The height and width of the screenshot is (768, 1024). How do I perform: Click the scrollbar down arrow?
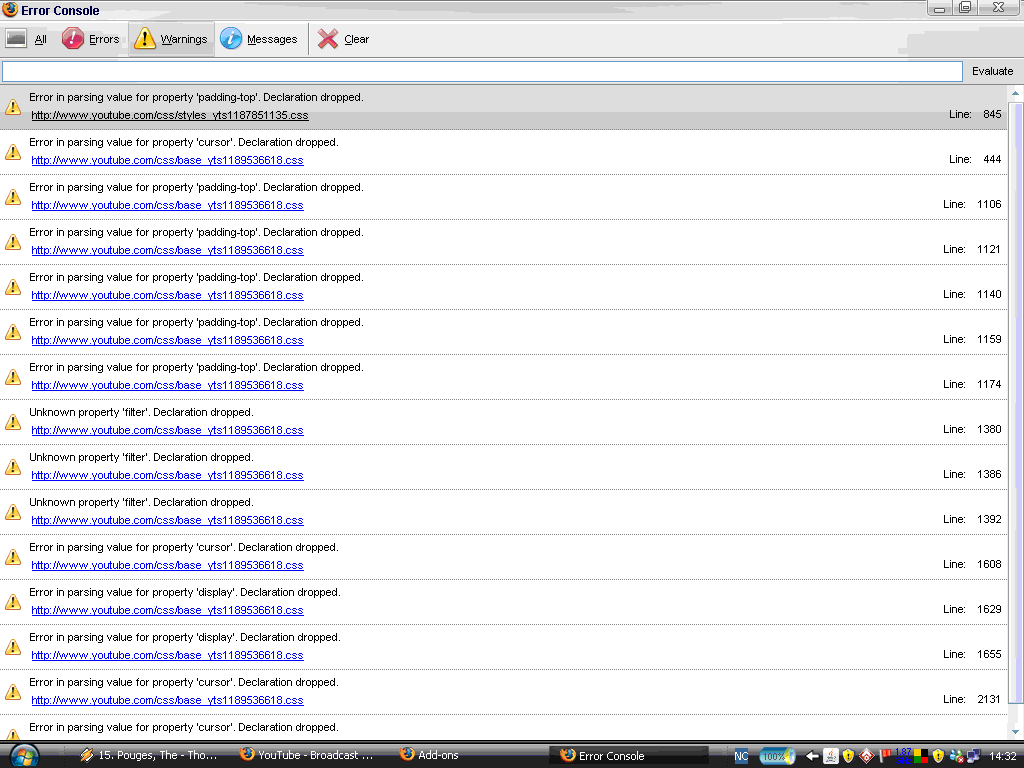click(1016, 732)
